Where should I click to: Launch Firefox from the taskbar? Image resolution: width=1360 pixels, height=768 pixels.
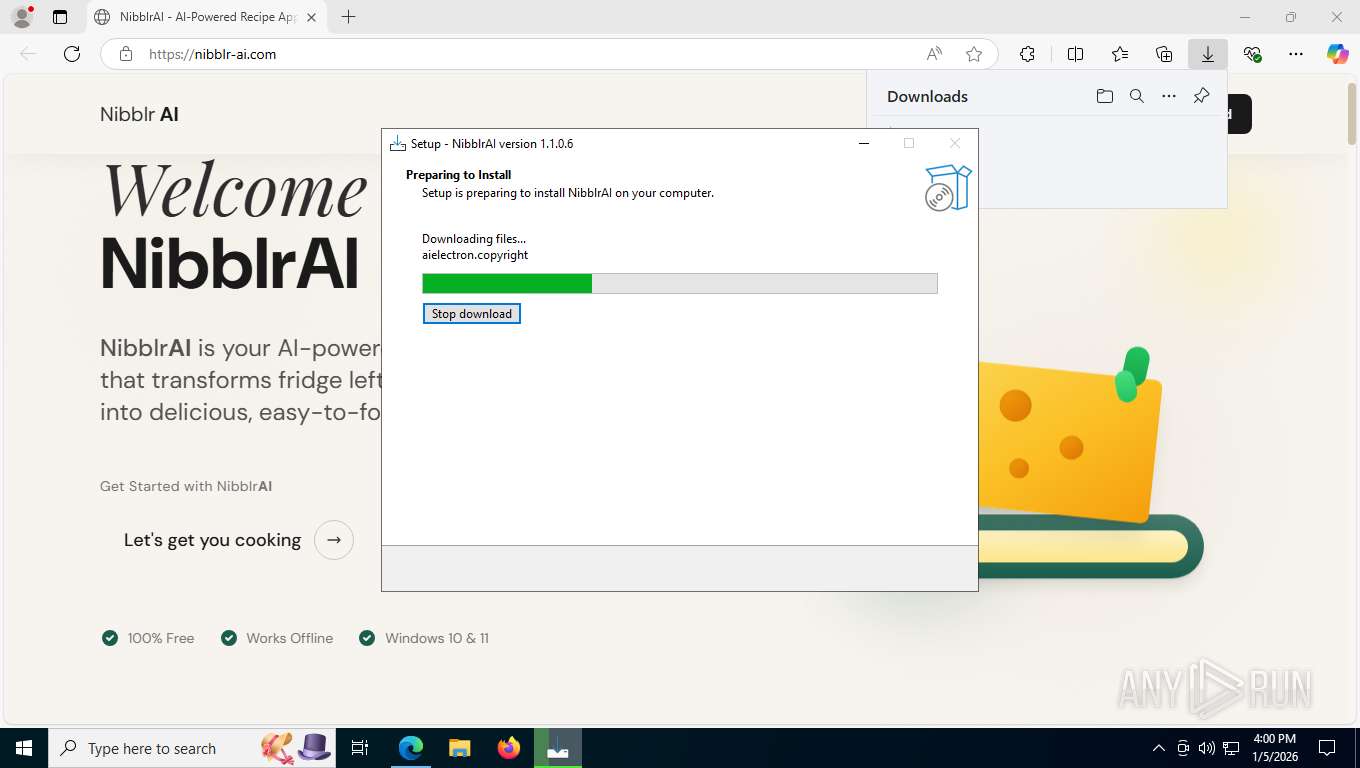point(509,748)
